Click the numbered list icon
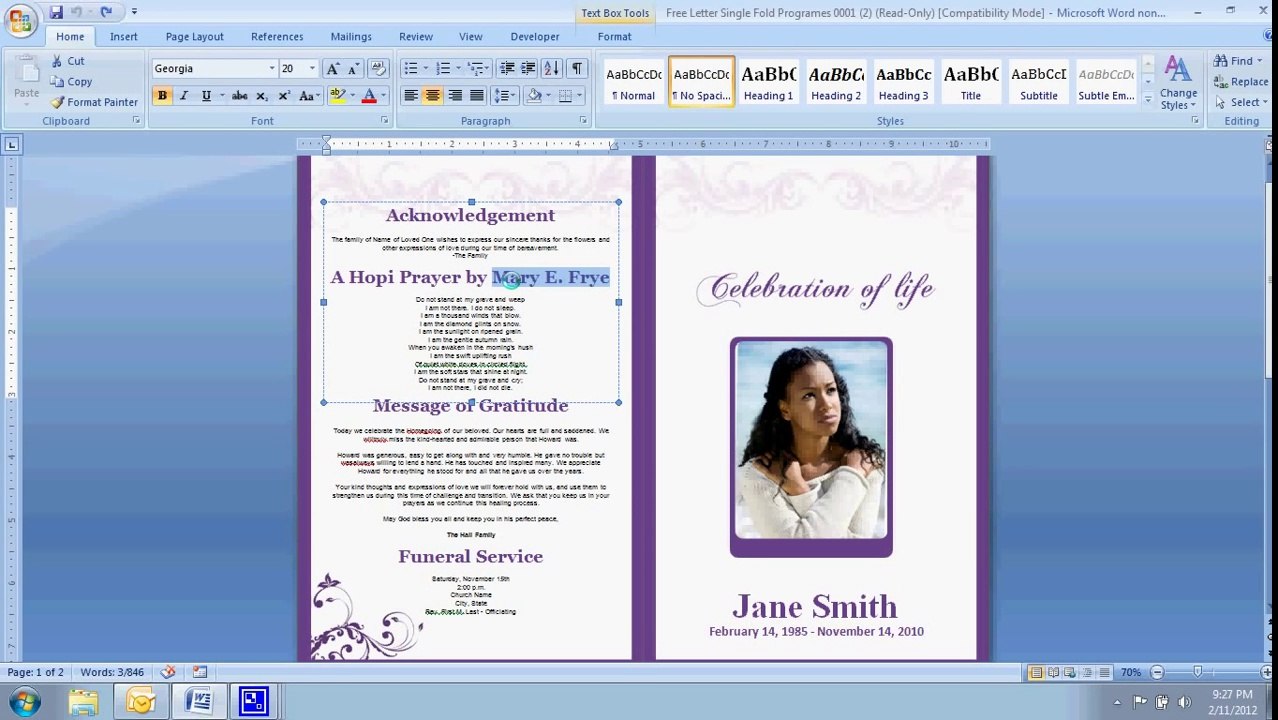 click(x=443, y=69)
